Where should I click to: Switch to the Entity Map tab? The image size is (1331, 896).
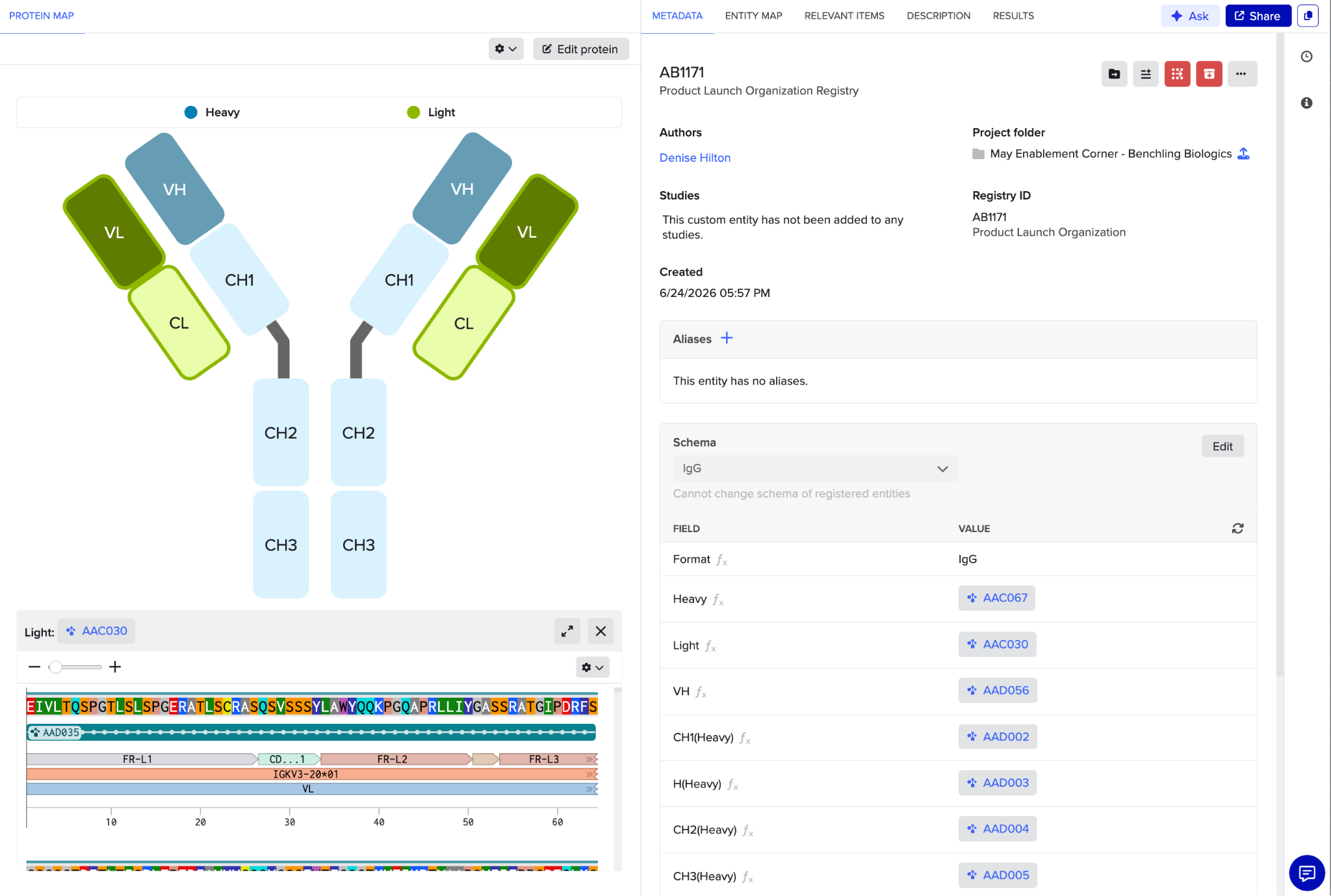tap(753, 16)
